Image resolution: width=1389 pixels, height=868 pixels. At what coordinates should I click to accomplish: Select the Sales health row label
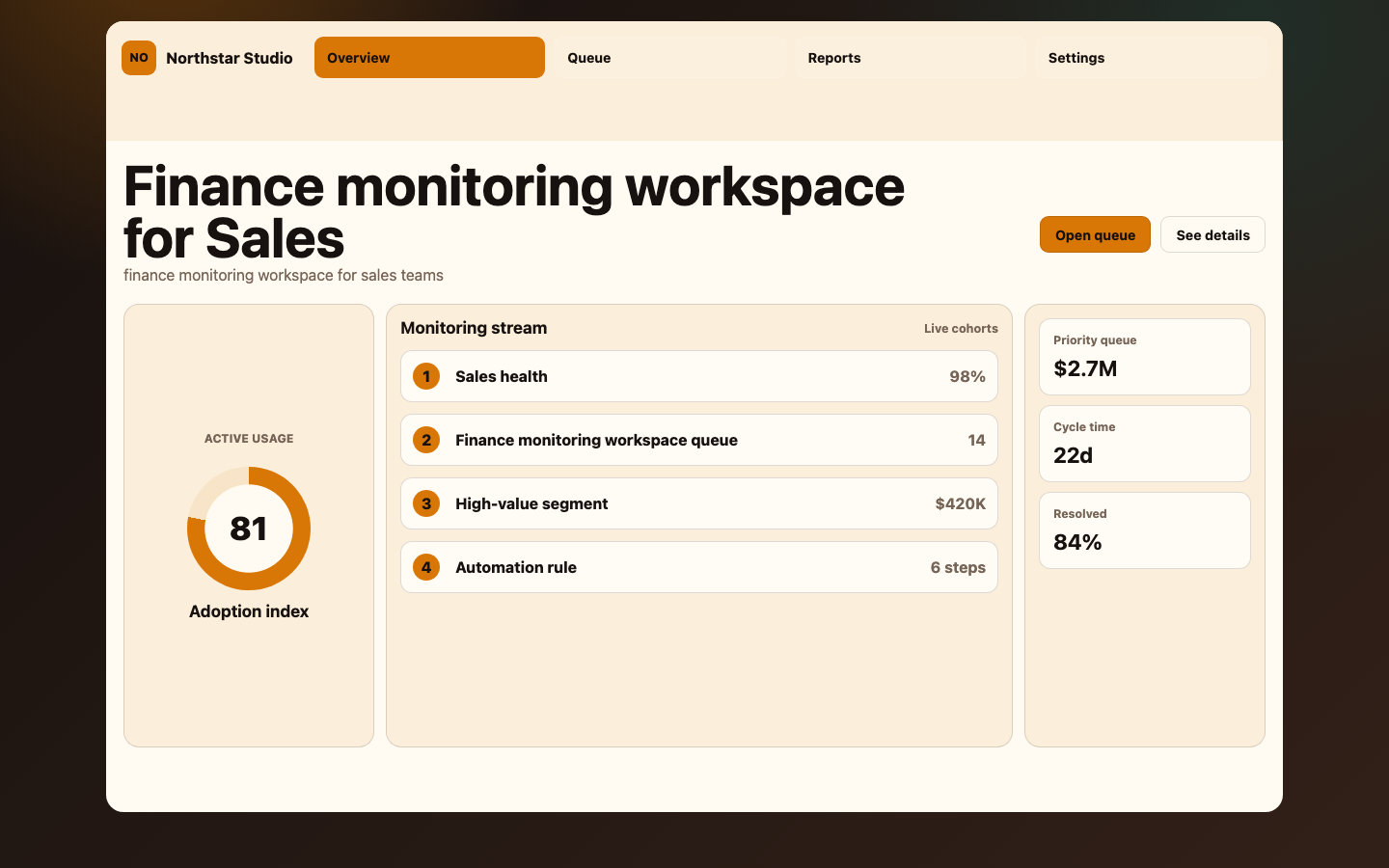click(x=502, y=376)
